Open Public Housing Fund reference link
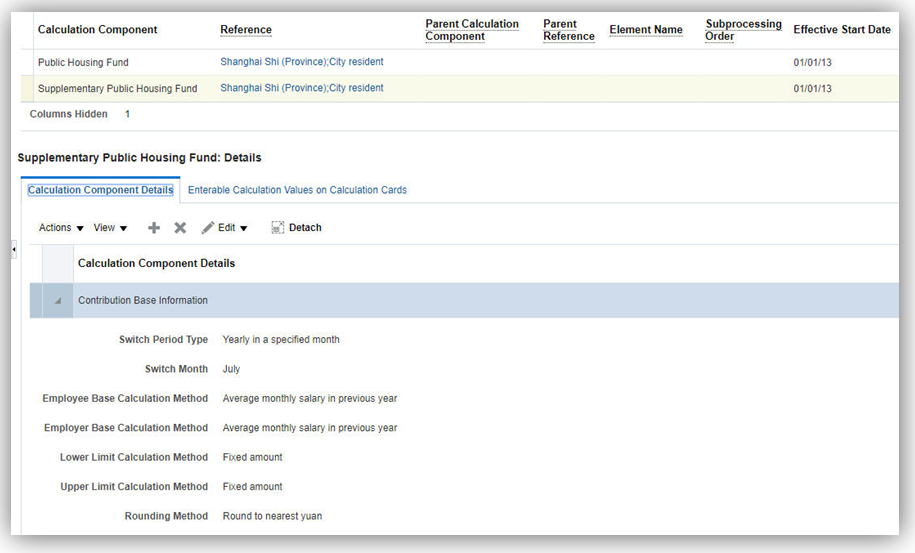 [301, 62]
